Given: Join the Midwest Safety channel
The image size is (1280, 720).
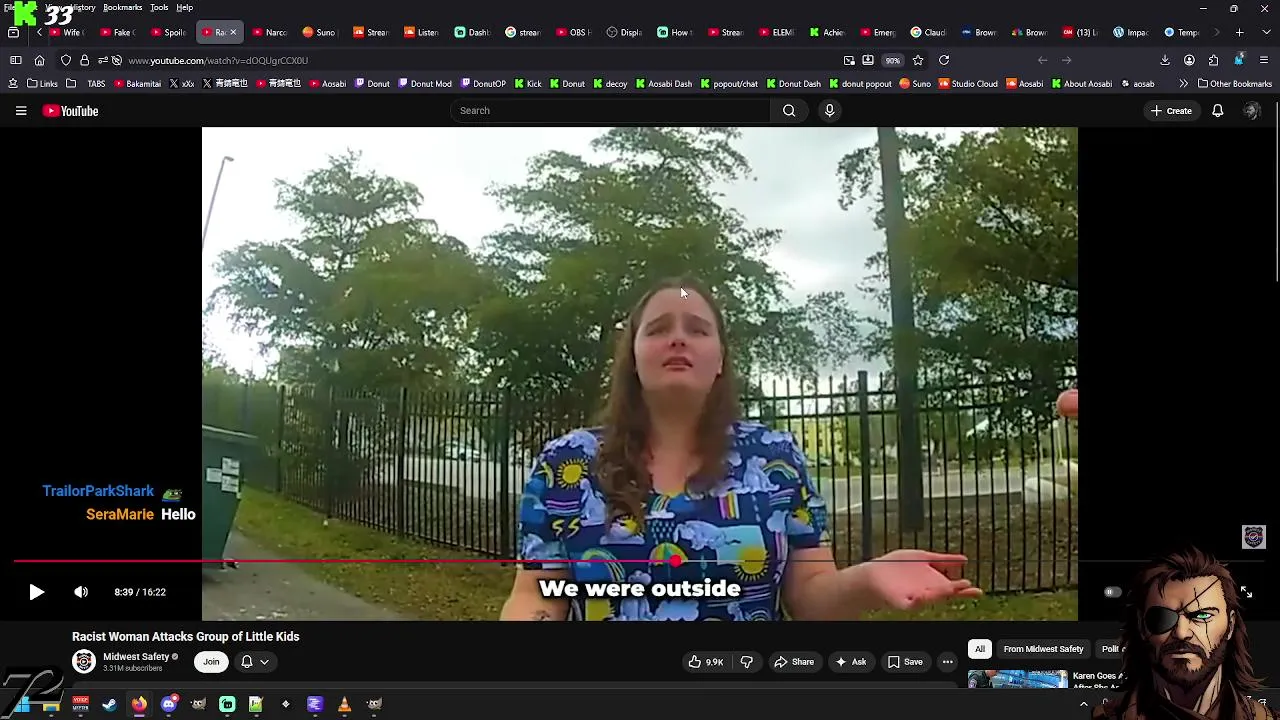Looking at the screenshot, I should point(211,662).
